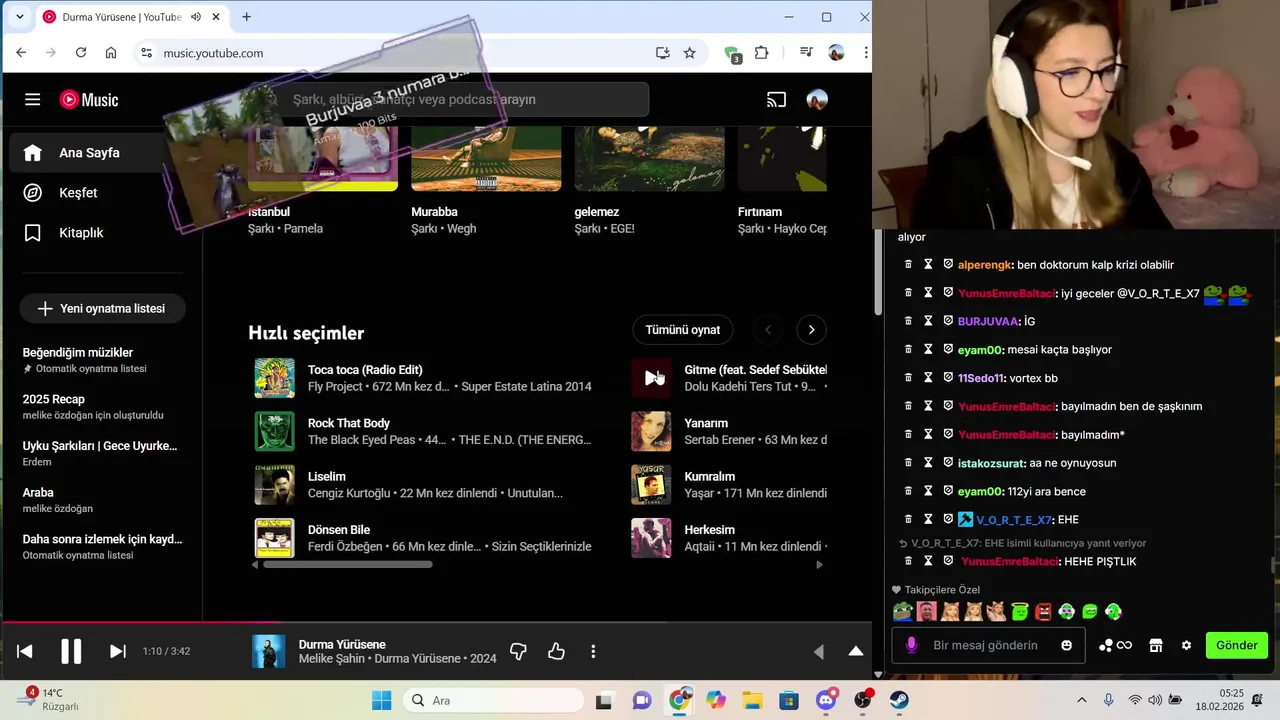
Task: Open gelemez song cover
Action: 649,158
